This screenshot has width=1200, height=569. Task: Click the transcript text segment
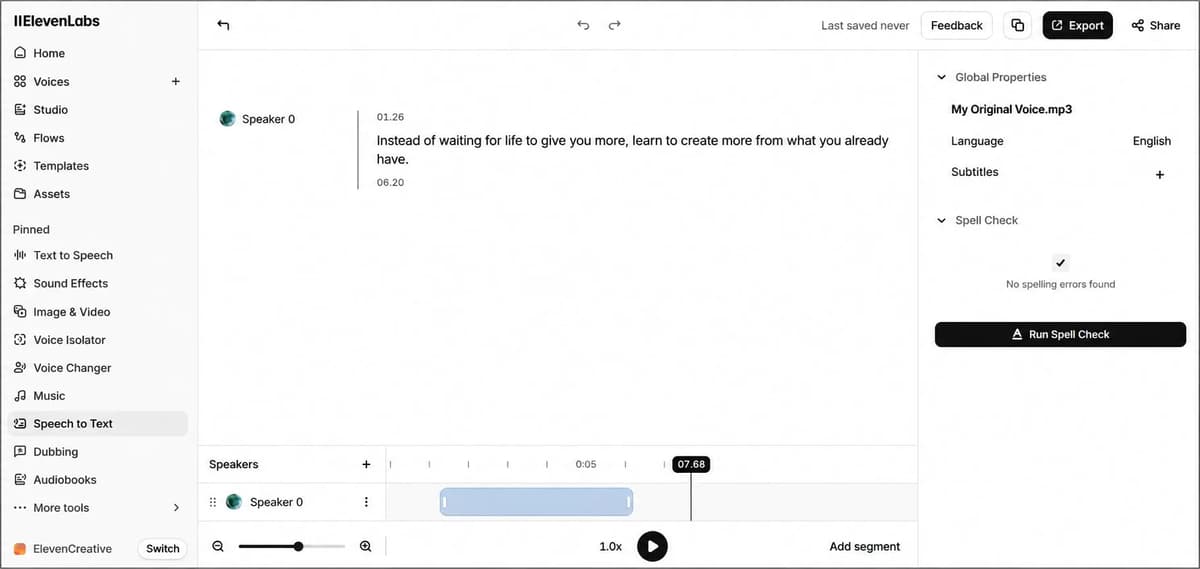click(632, 150)
